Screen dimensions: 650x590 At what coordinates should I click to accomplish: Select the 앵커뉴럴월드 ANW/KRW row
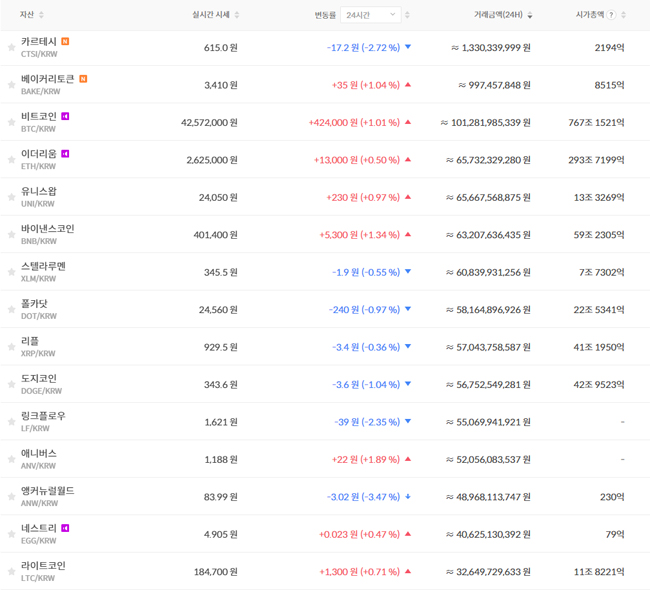[x=325, y=497]
